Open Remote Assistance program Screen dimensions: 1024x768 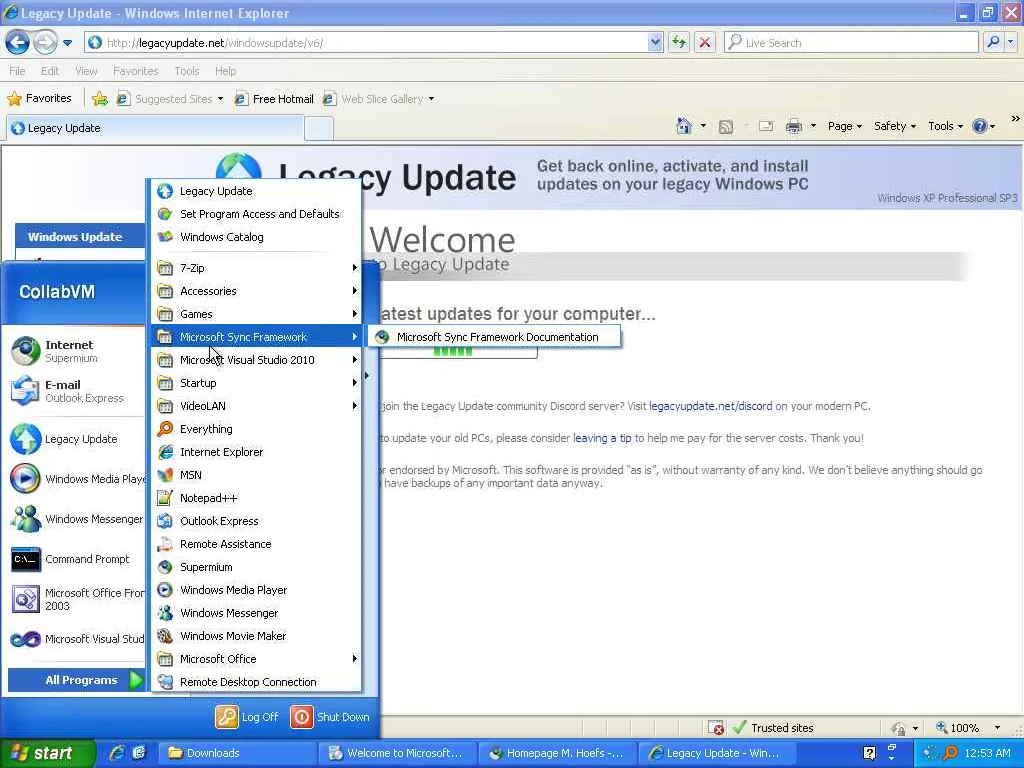256,544
